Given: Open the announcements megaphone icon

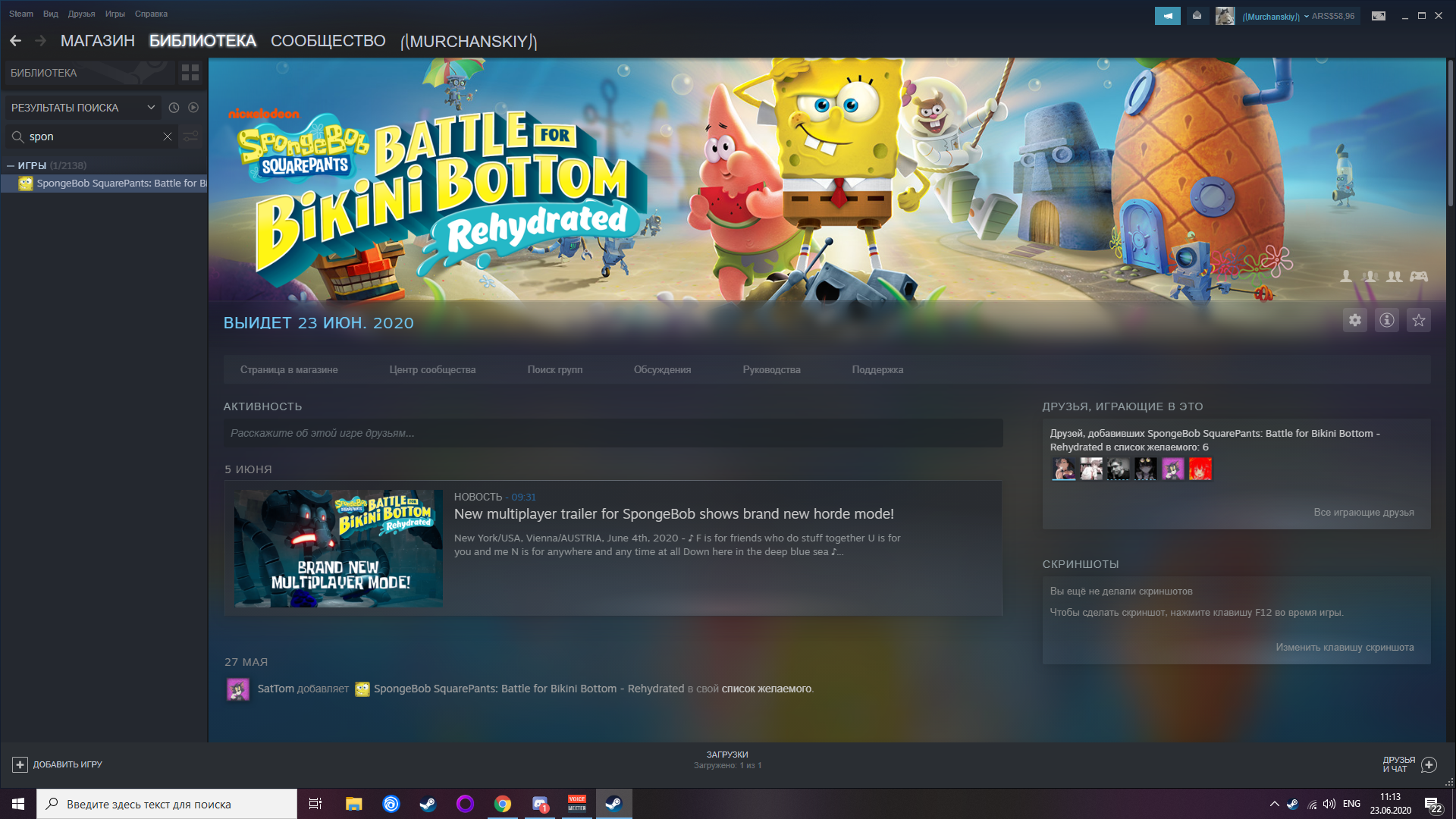Looking at the screenshot, I should (1167, 16).
